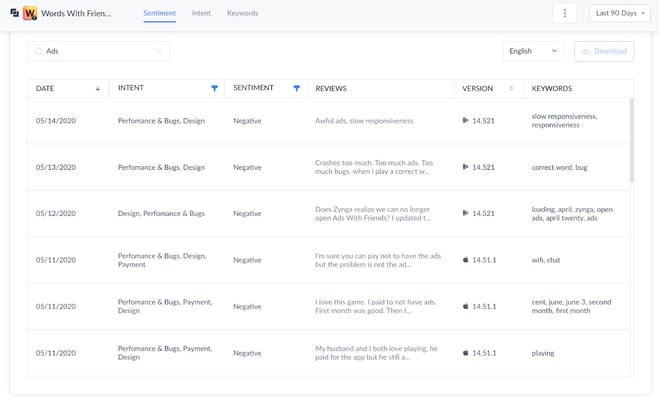Expand the English language dropdown
This screenshot has width=659, height=398.
pos(533,51)
